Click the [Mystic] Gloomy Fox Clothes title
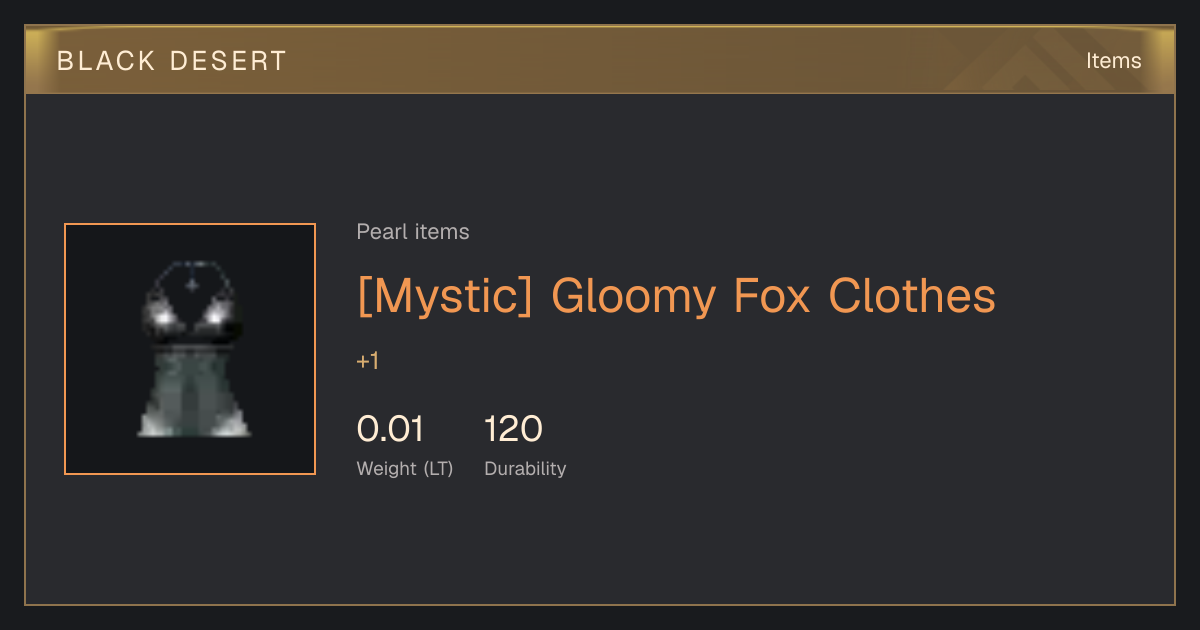Screen dimensions: 1200x630 click(676, 297)
